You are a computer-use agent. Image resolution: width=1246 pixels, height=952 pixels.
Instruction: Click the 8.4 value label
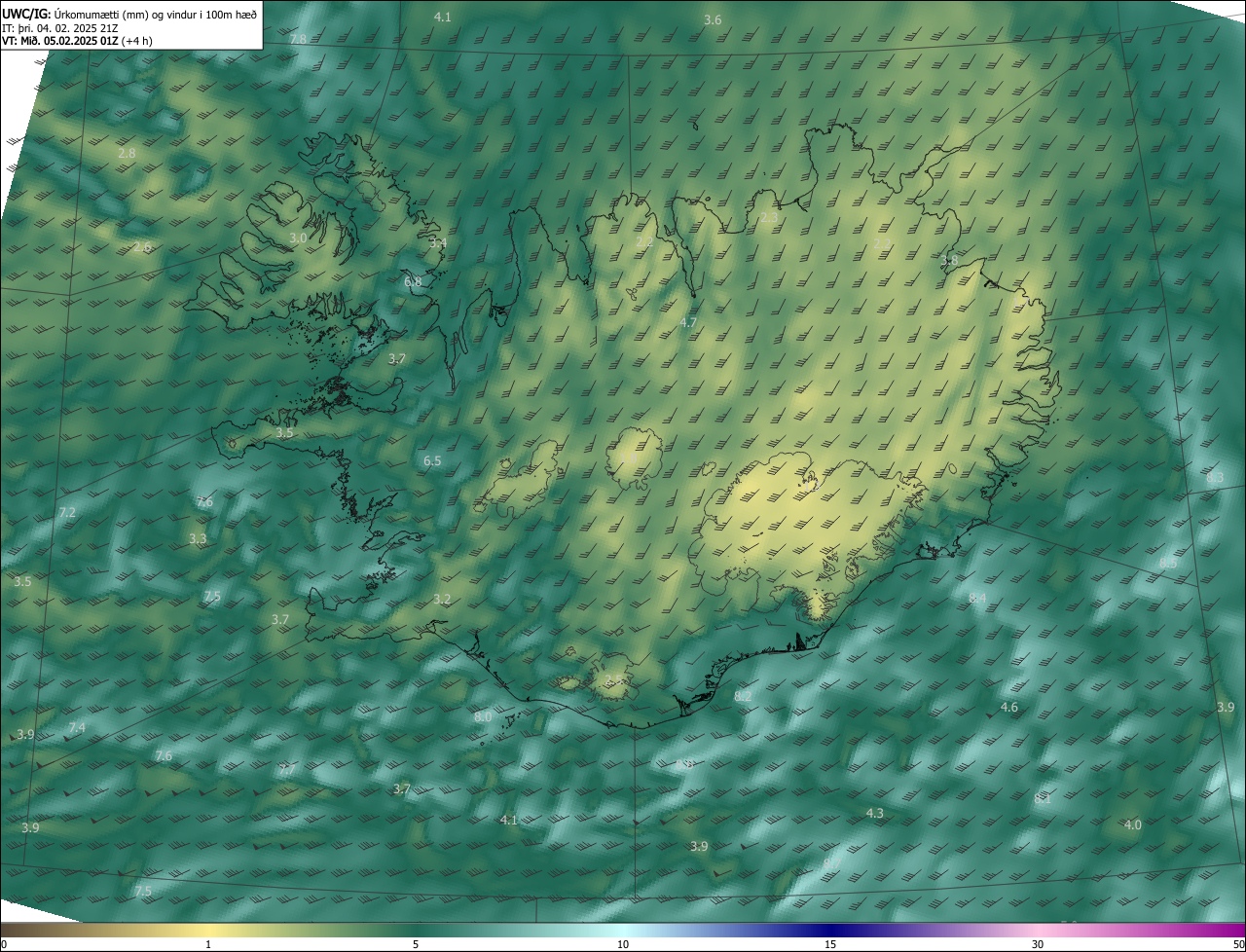click(977, 598)
